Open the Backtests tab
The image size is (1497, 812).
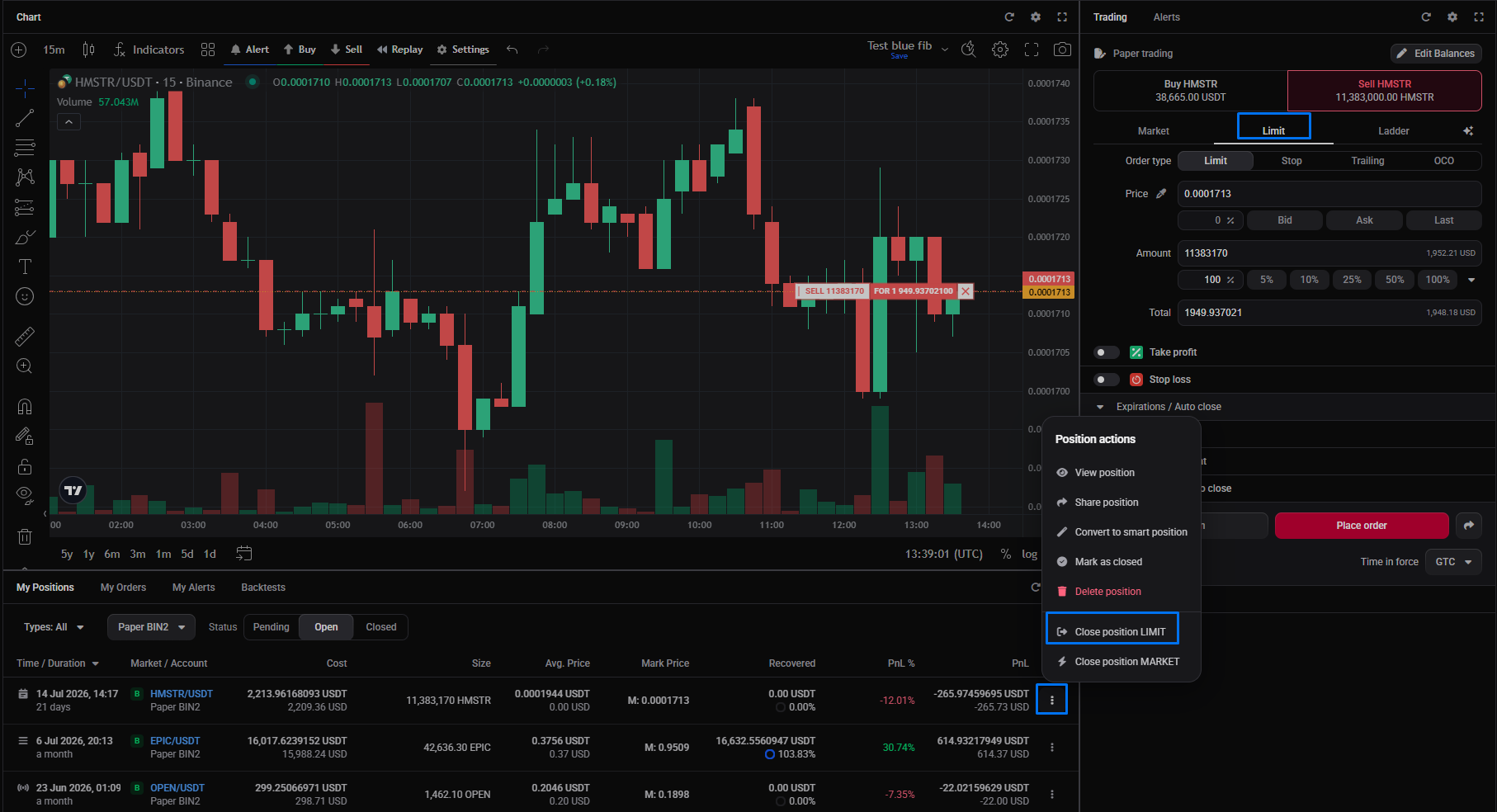point(263,588)
